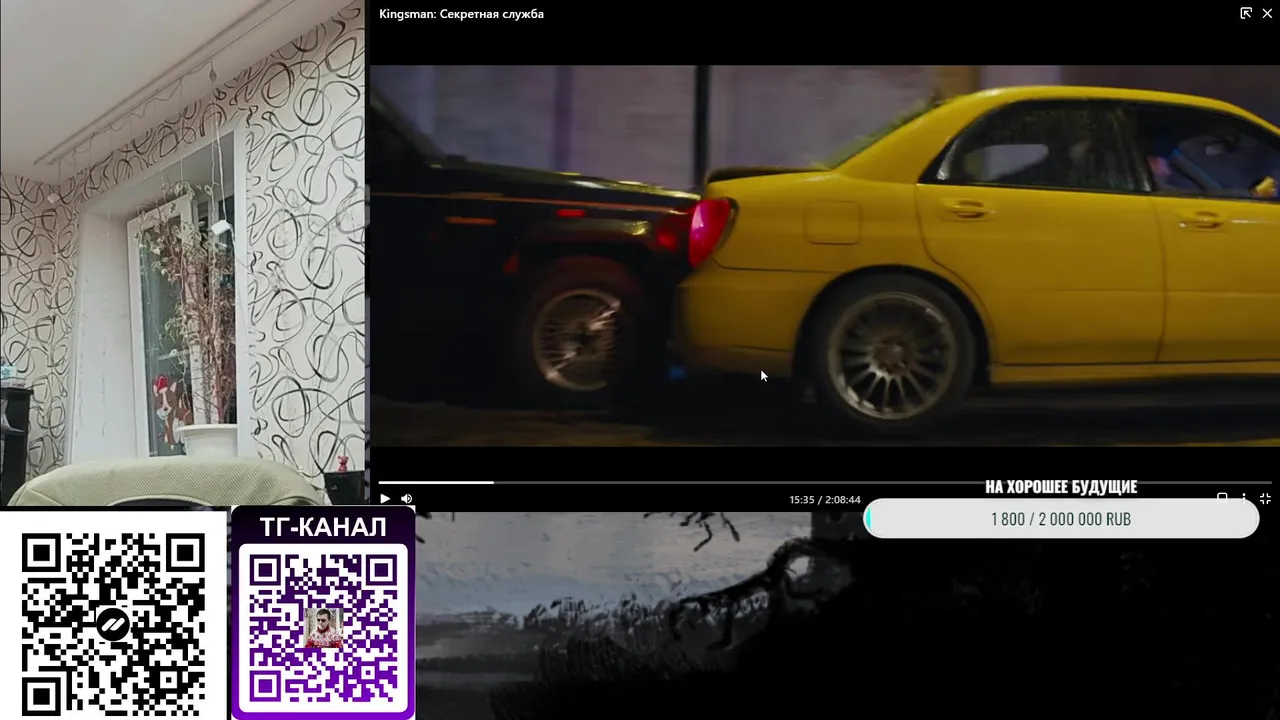Seek along the video progress bar
This screenshot has height=720, width=1280.
click(824, 482)
